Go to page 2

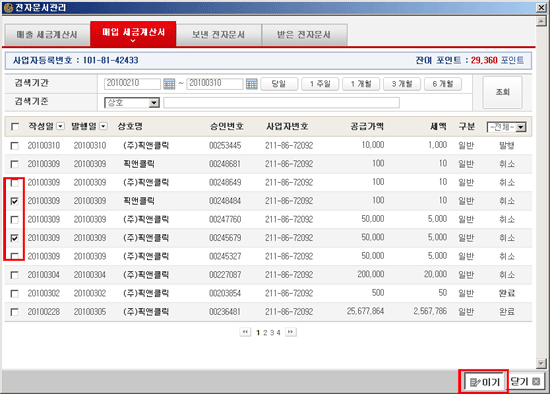pyautogui.click(x=265, y=333)
